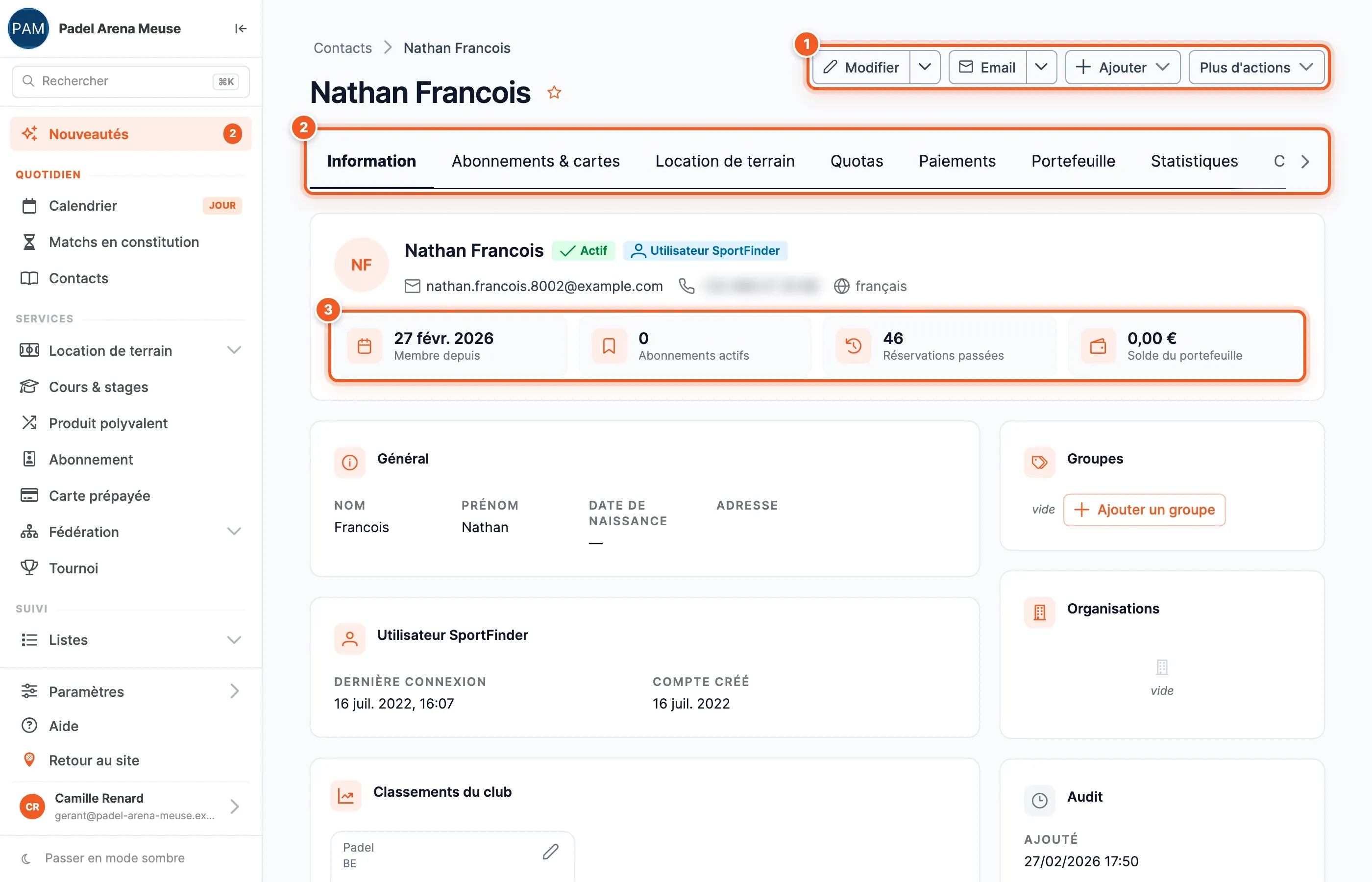The width and height of the screenshot is (1372, 882).
Task: Click the book icon beside Contacts
Action: 29,278
